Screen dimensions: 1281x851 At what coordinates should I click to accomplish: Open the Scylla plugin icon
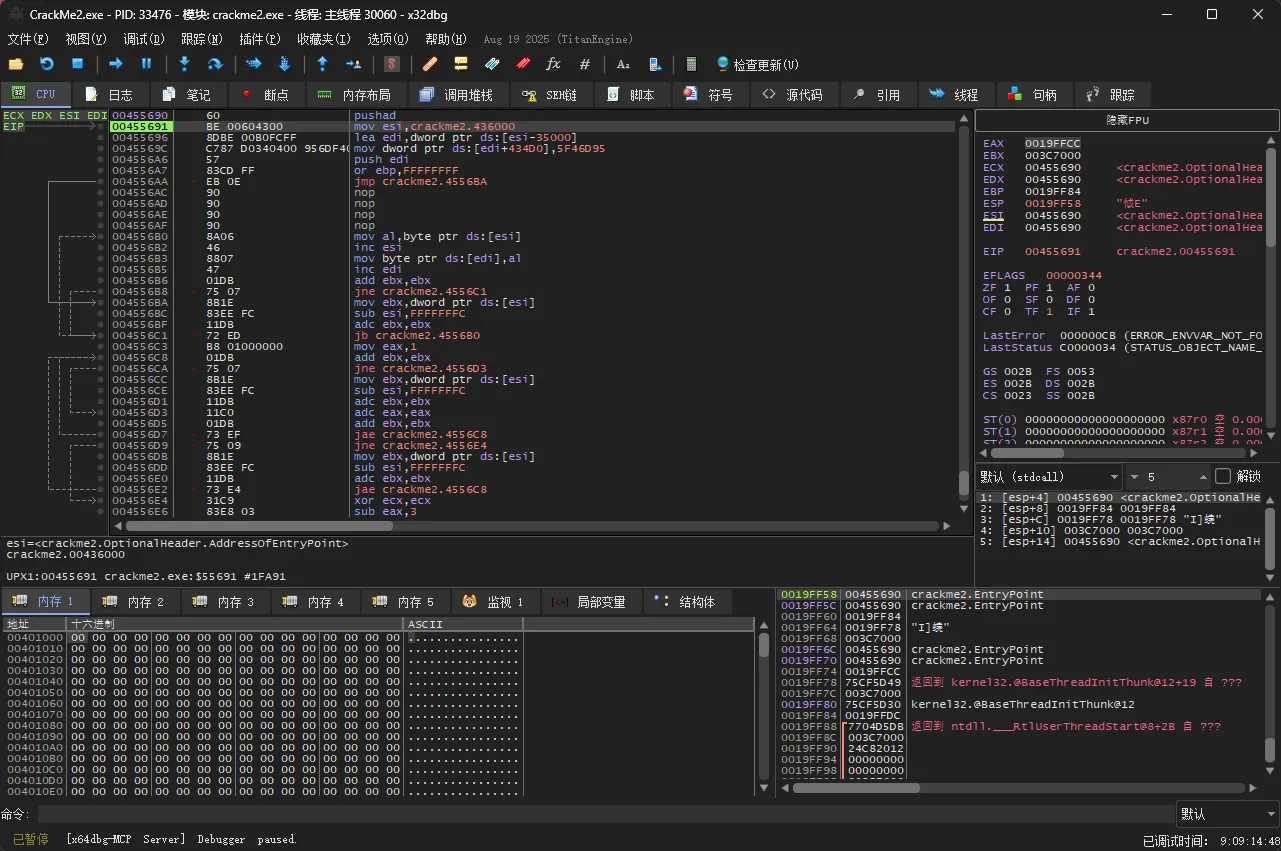(392, 64)
